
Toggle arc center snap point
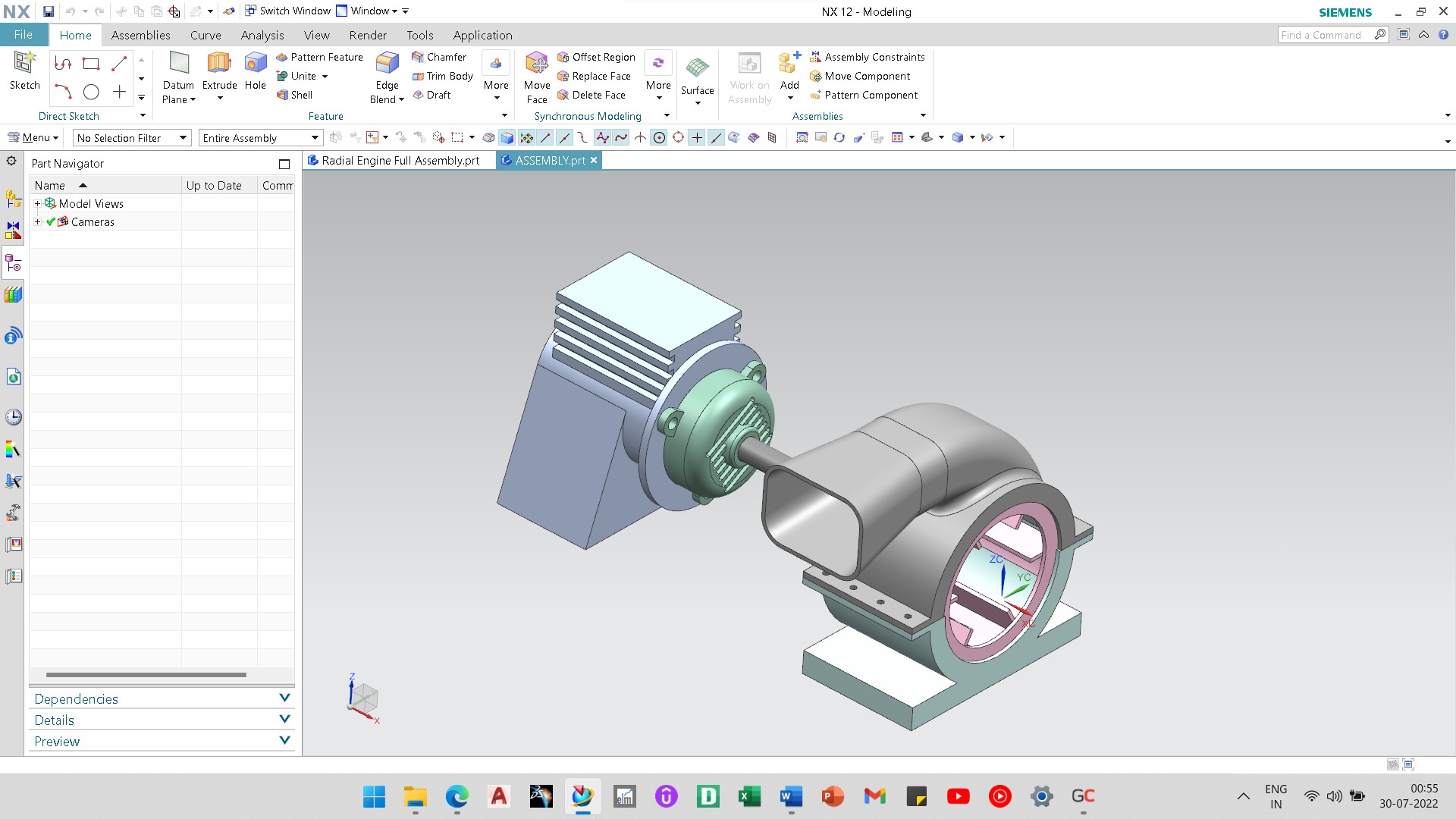[659, 138]
